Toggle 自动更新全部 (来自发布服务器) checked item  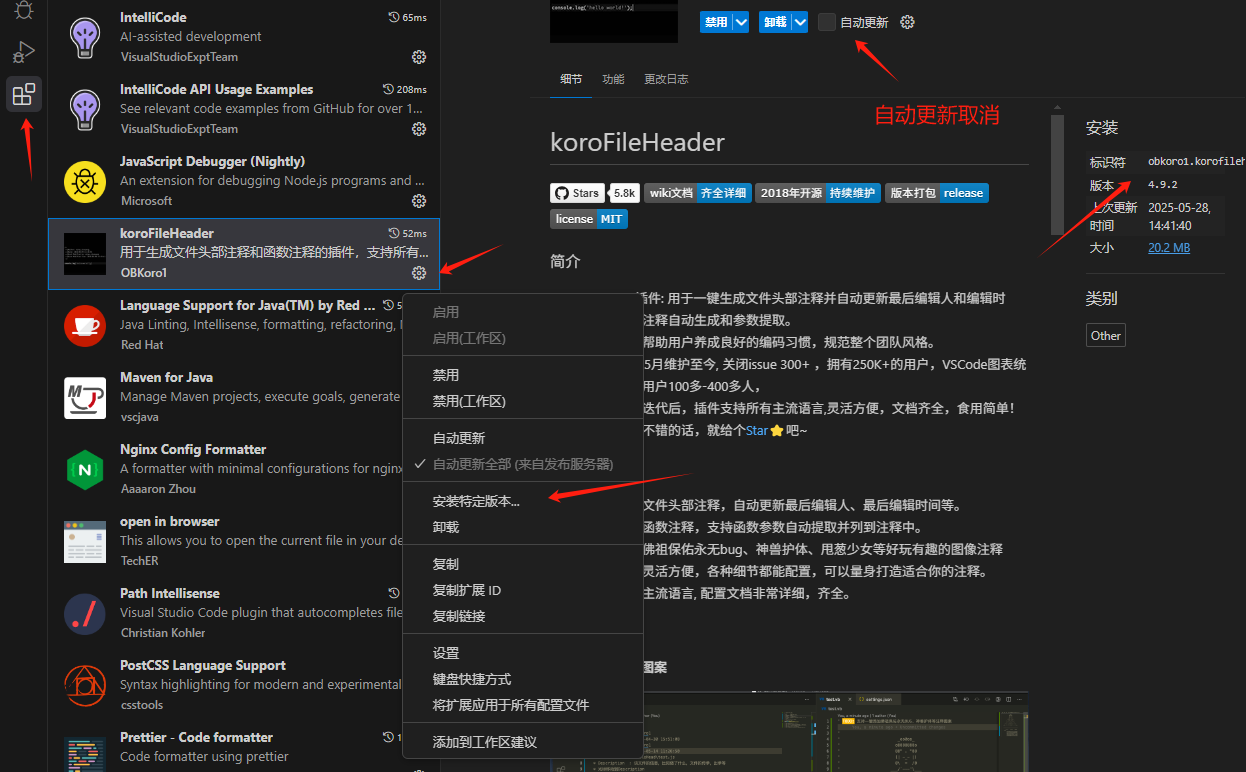[x=522, y=464]
